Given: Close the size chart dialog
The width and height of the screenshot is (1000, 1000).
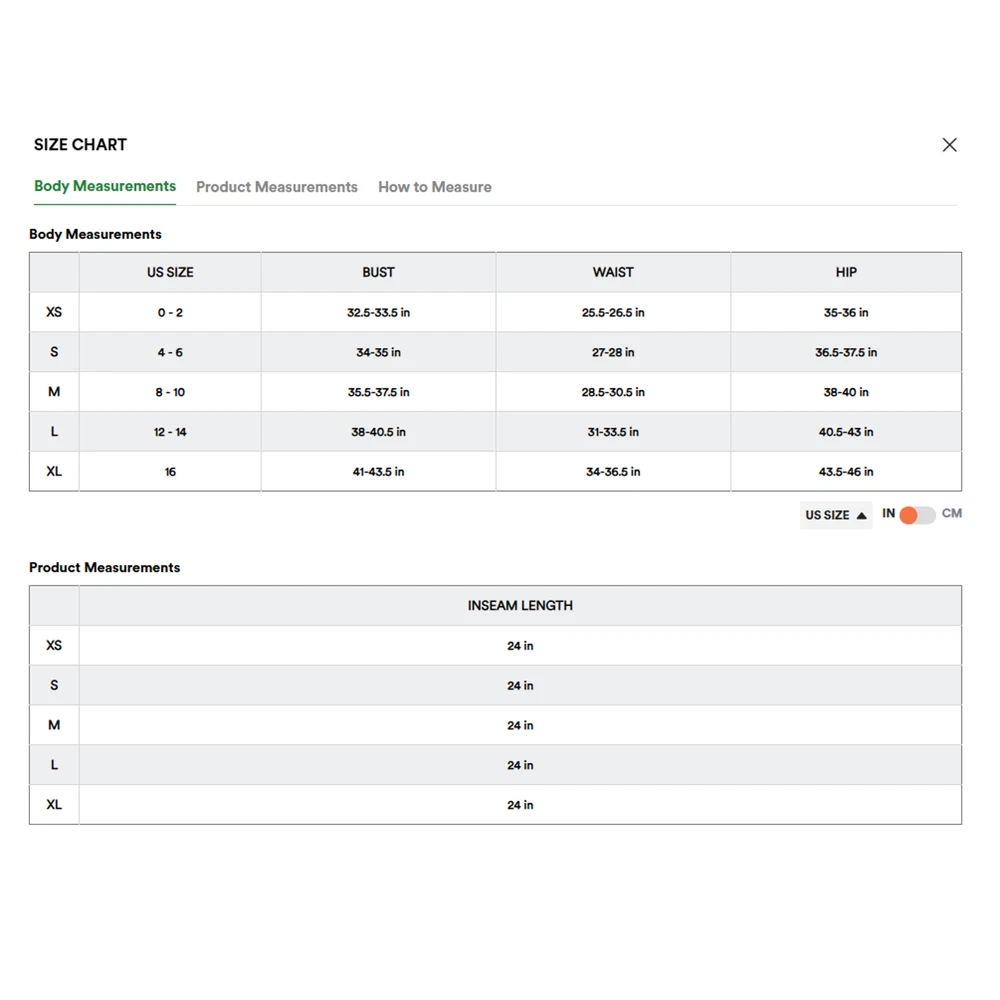Looking at the screenshot, I should [949, 145].
